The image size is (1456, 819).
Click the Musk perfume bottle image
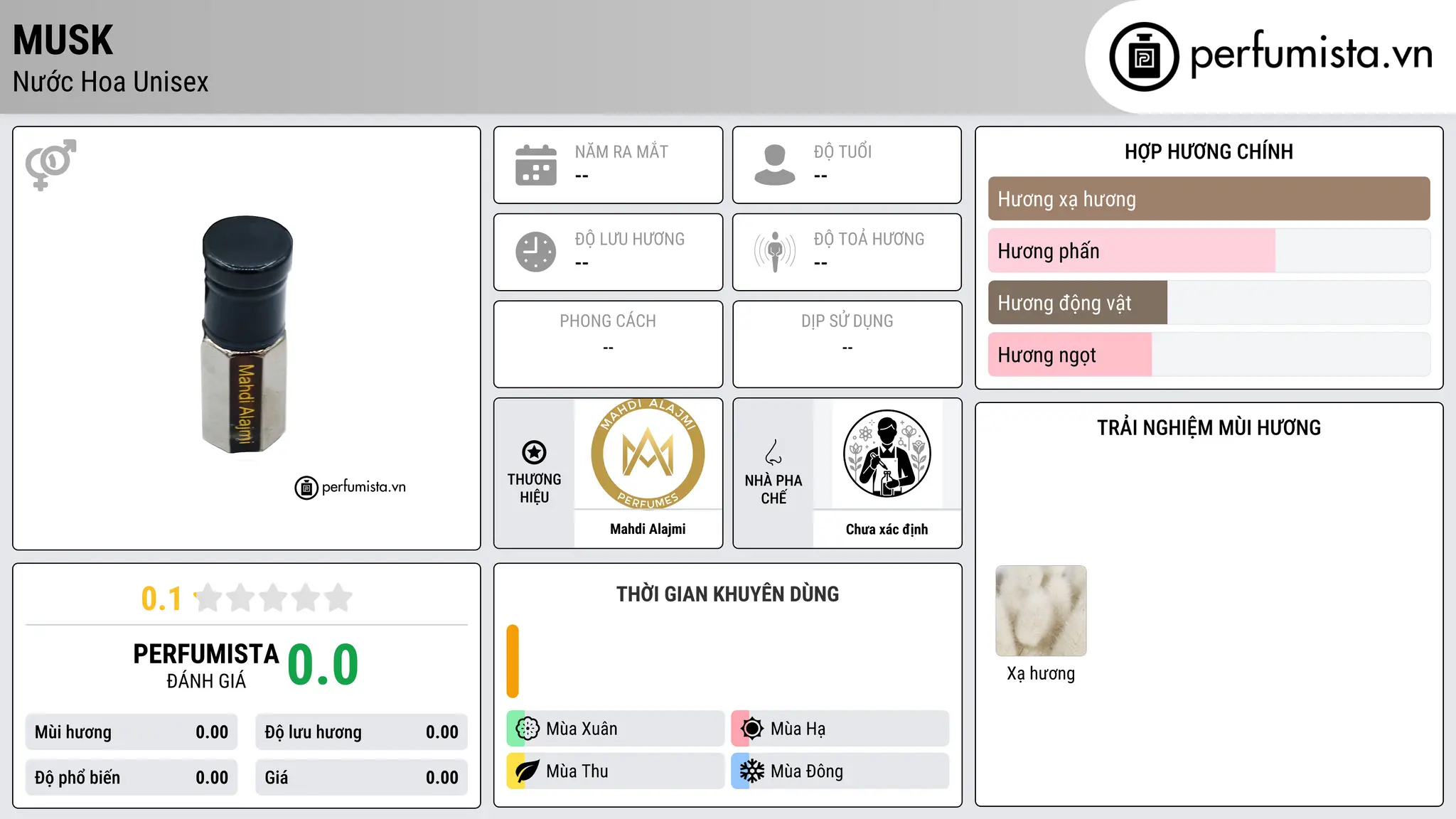point(247,334)
